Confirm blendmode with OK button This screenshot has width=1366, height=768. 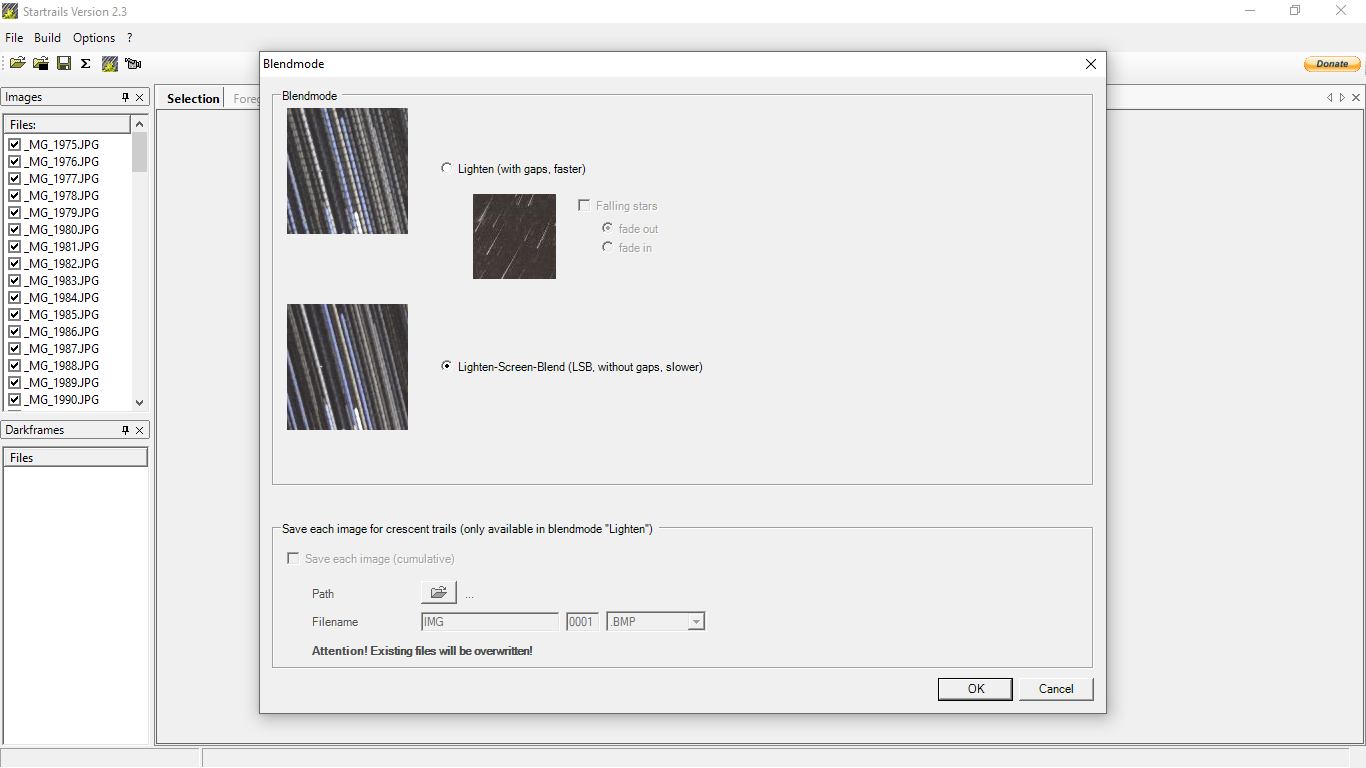pyautogui.click(x=976, y=689)
